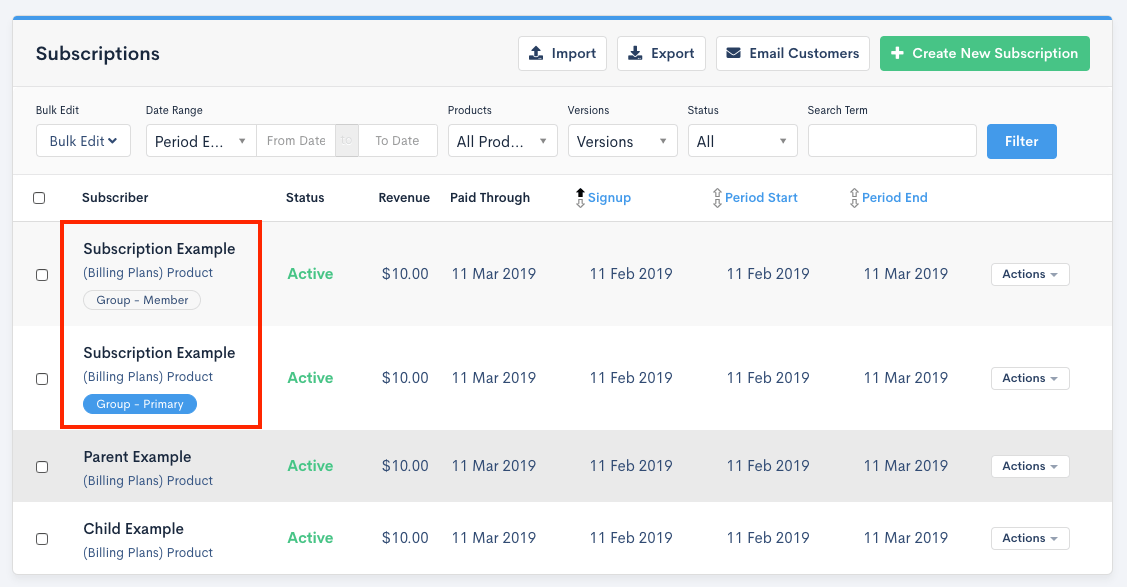Open the Bulk Edit dropdown
The width and height of the screenshot is (1127, 587).
pos(84,141)
